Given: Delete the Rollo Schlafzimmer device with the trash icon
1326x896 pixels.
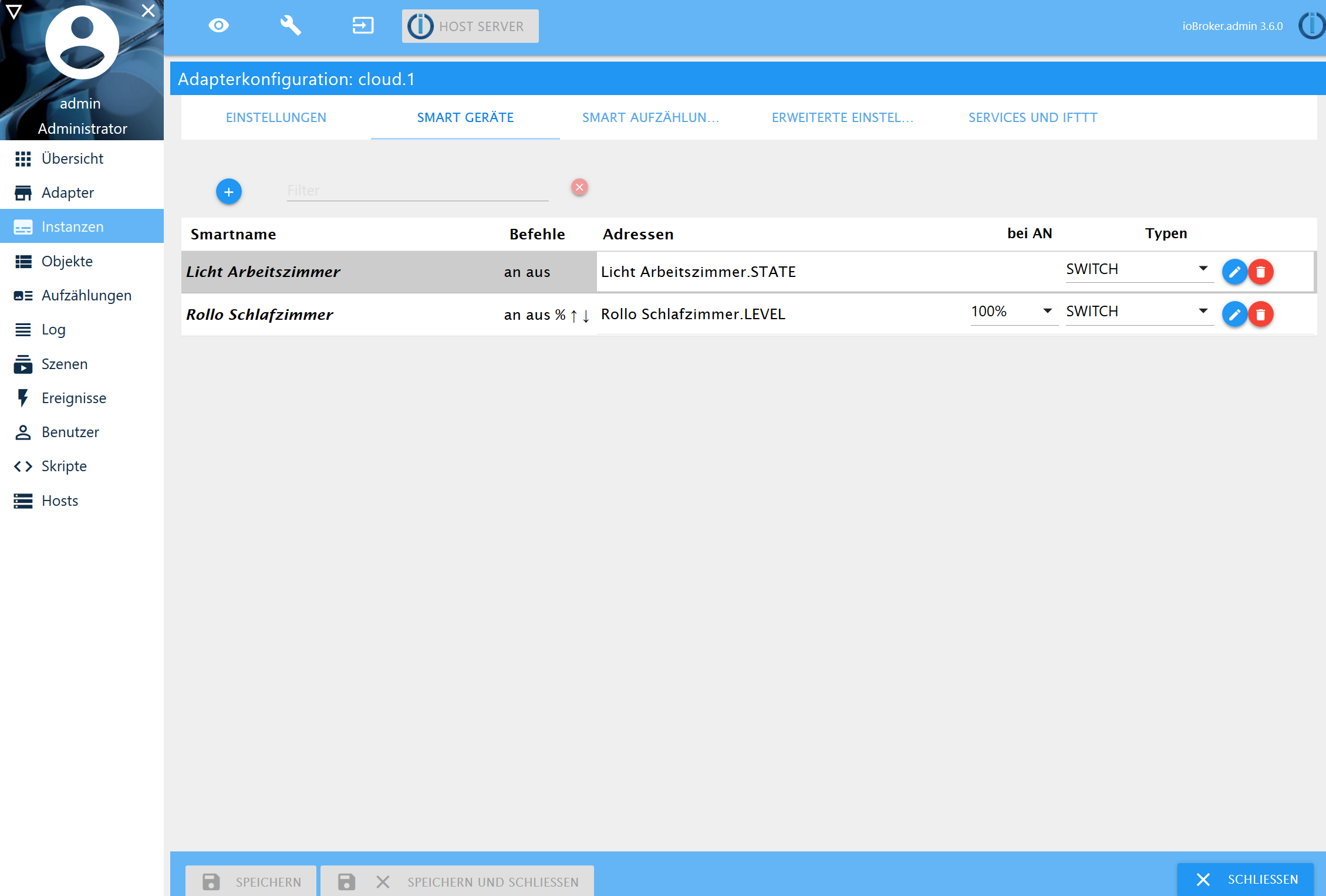Looking at the screenshot, I should pos(1260,315).
